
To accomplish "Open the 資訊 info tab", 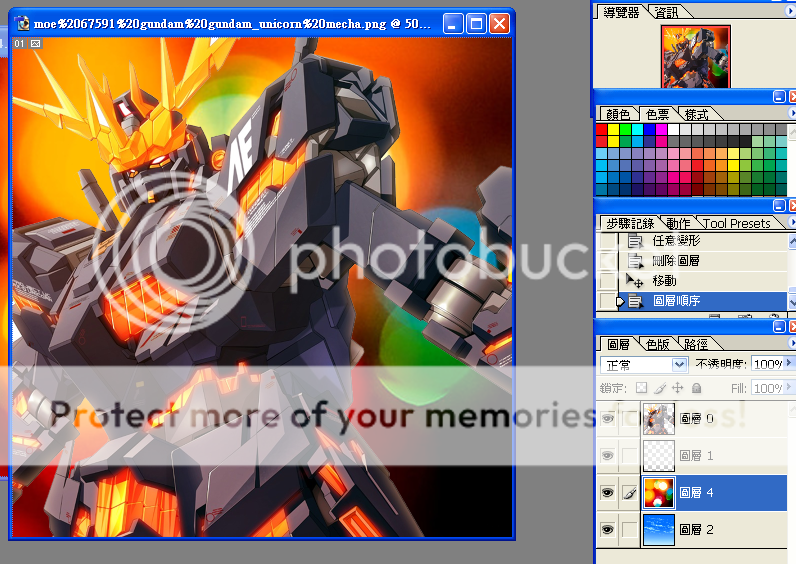I will click(x=666, y=12).
